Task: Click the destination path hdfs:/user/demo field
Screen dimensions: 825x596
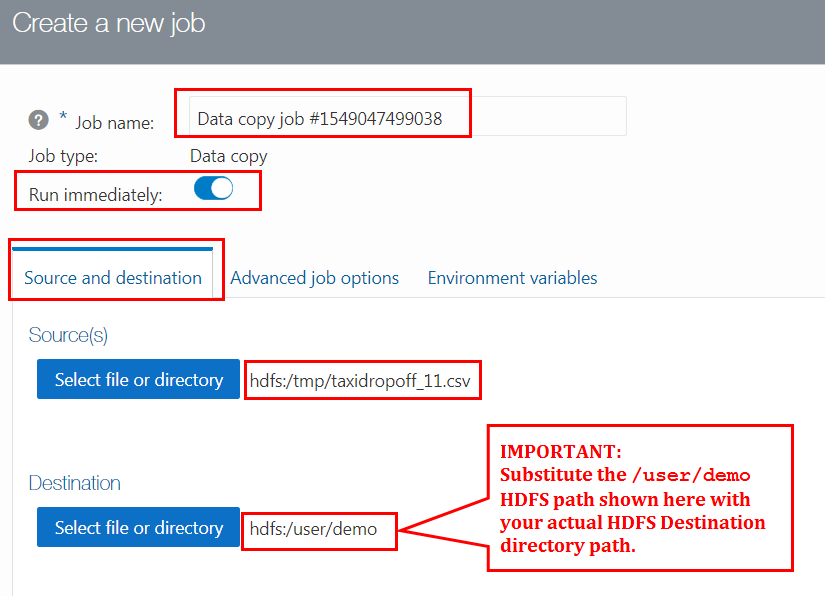Action: click(318, 530)
